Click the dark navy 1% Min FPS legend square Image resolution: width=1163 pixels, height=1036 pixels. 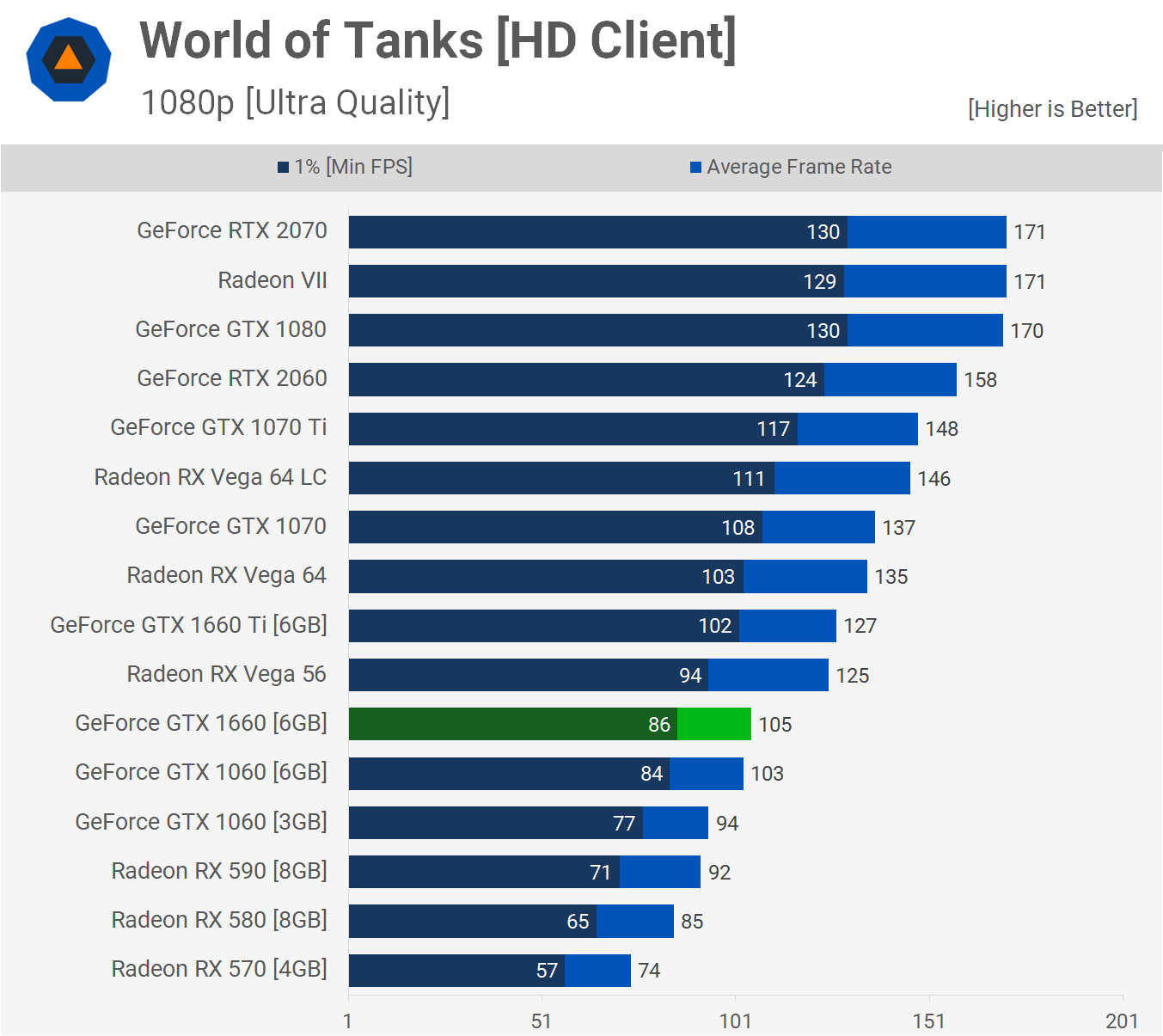(283, 167)
